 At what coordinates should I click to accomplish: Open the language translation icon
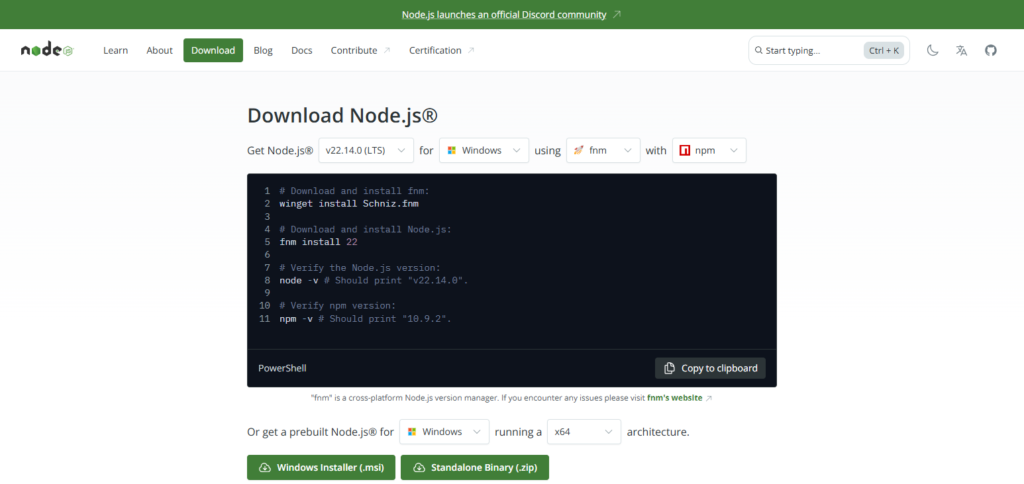pos(961,50)
